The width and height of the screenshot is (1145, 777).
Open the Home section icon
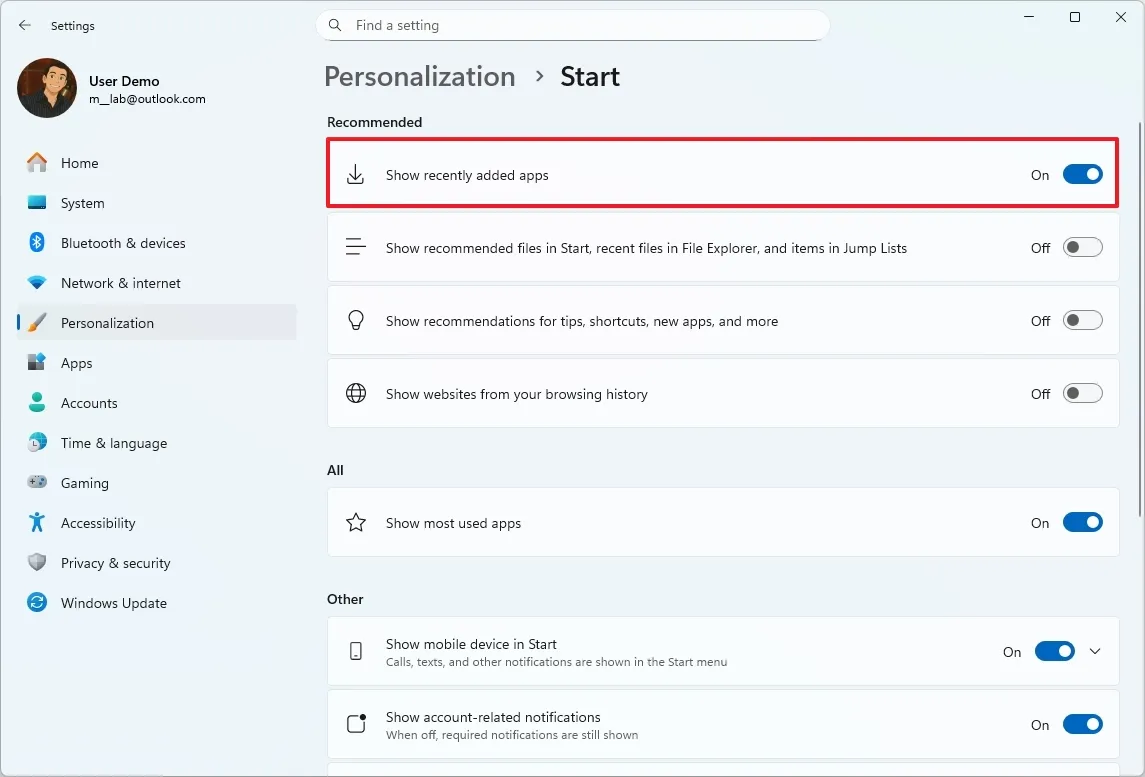[36, 162]
